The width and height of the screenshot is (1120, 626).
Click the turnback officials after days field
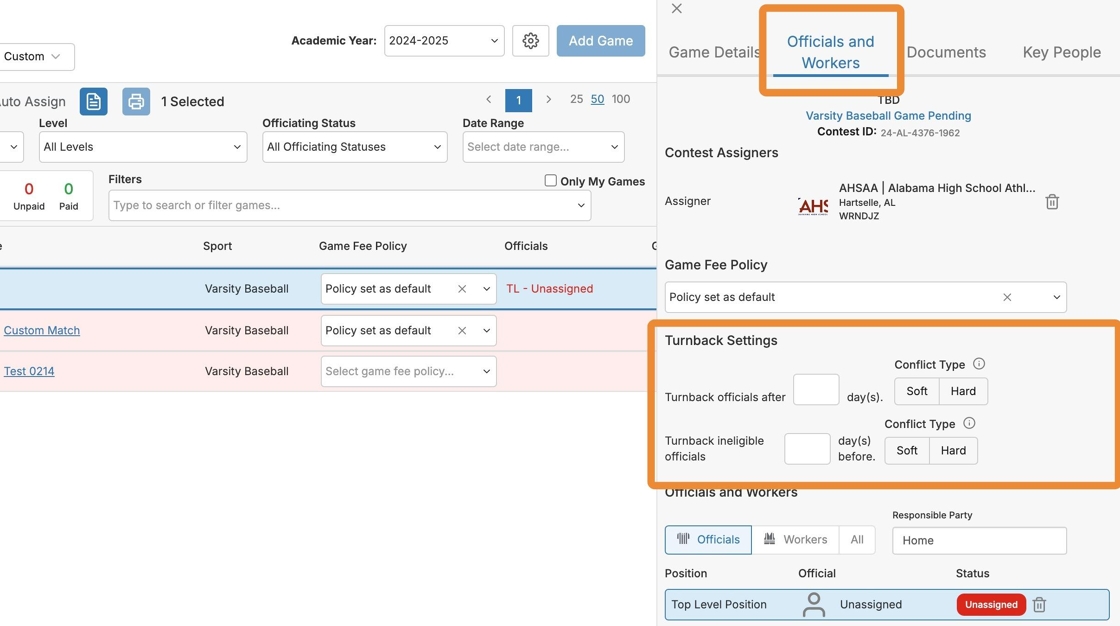[x=816, y=390]
